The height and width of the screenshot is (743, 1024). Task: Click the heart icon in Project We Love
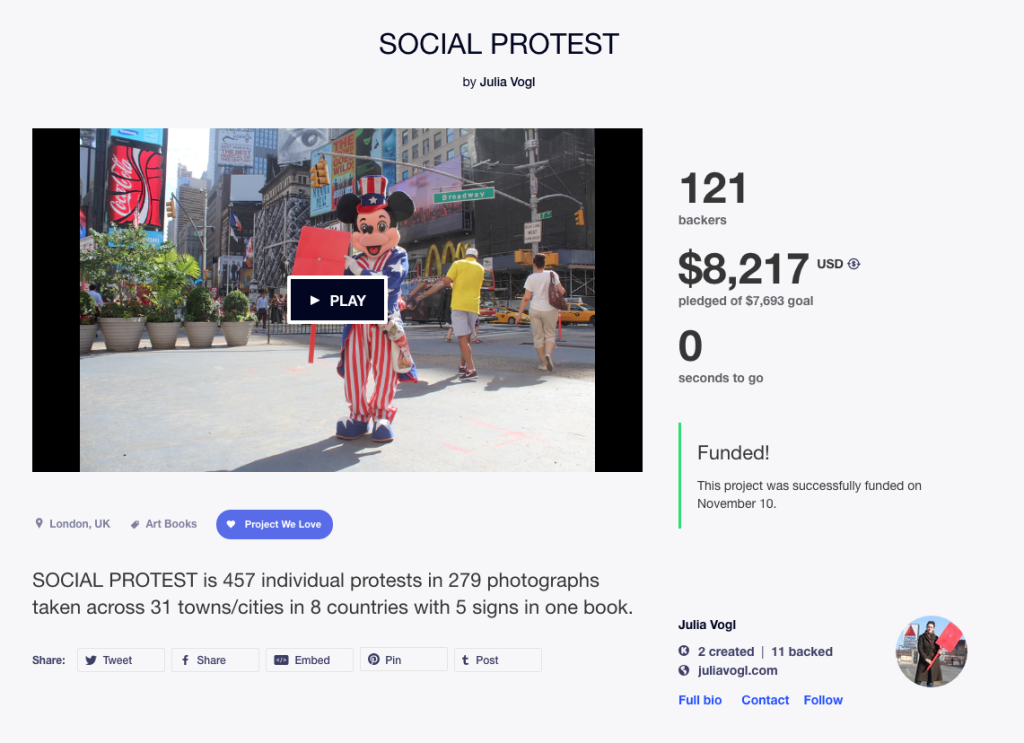[x=230, y=524]
